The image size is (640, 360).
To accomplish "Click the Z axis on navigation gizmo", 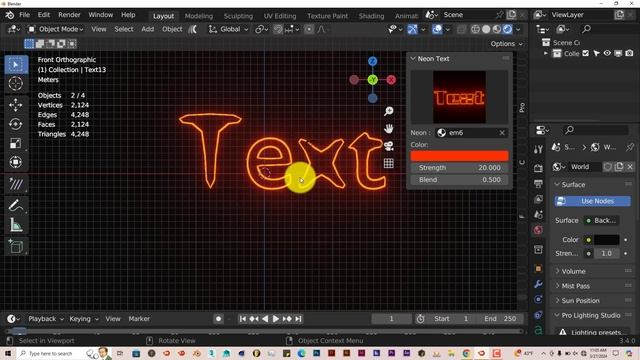I will point(372,61).
